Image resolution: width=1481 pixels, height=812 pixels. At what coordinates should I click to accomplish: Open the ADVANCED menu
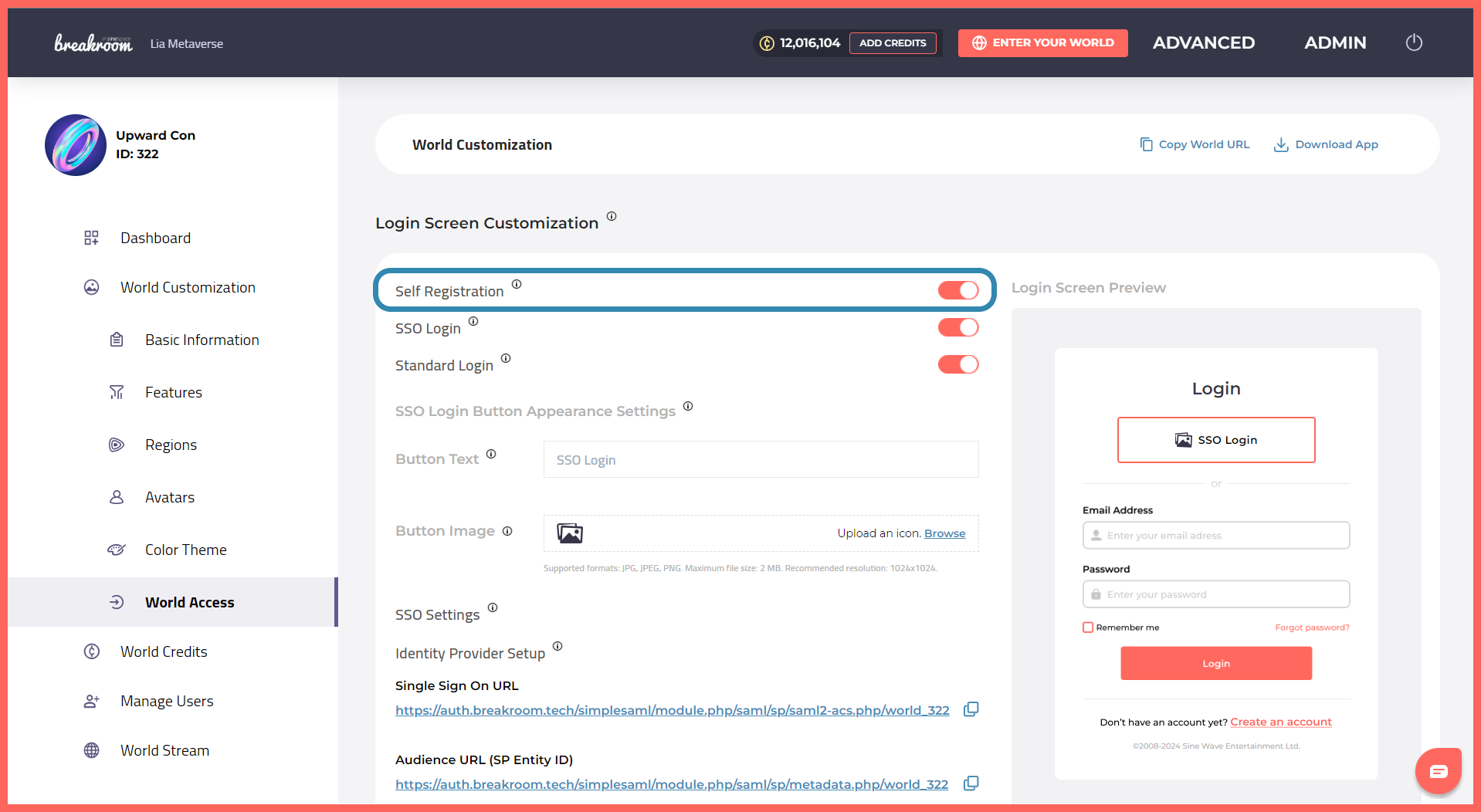(1203, 43)
